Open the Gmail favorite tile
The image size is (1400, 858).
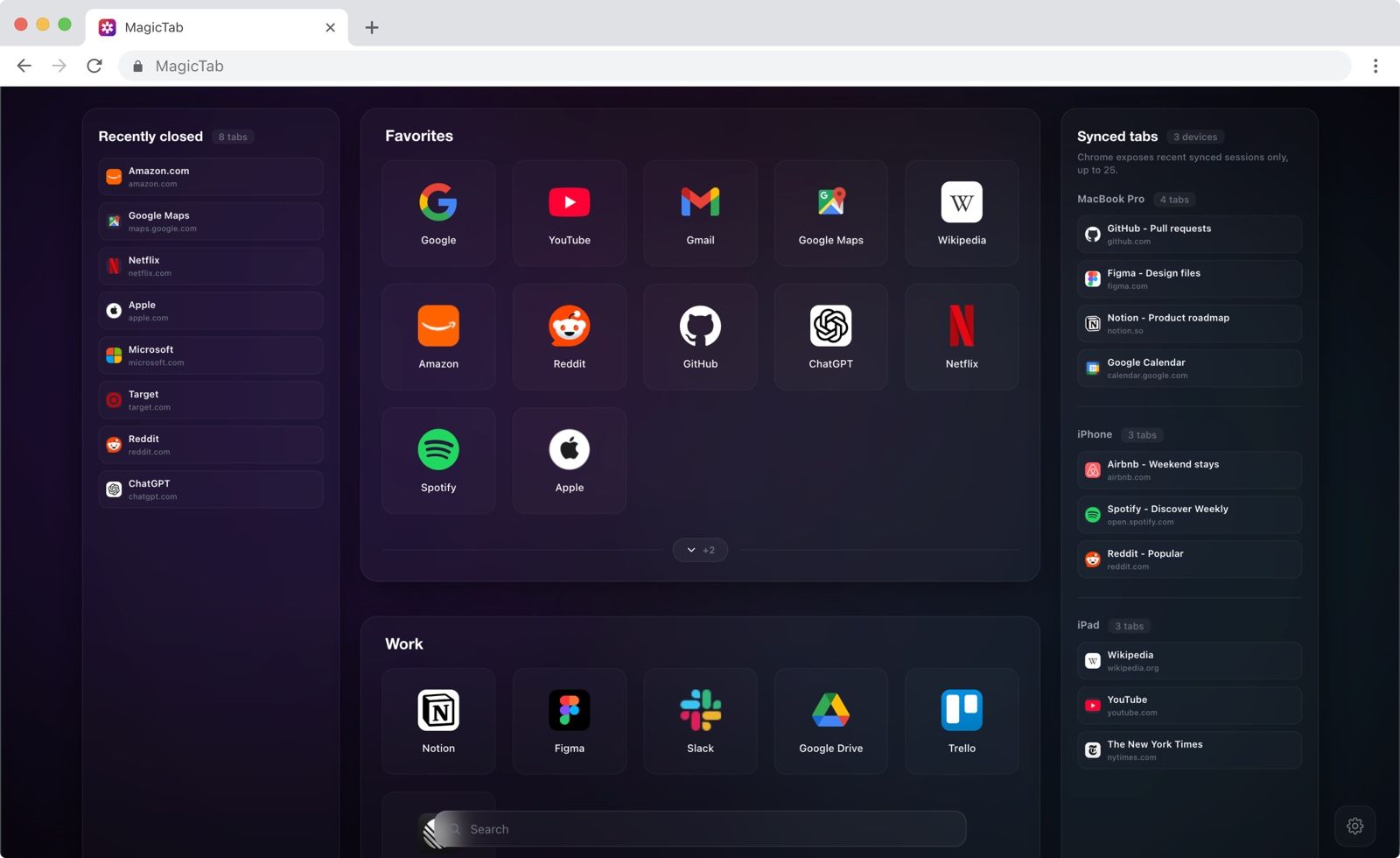coord(700,213)
